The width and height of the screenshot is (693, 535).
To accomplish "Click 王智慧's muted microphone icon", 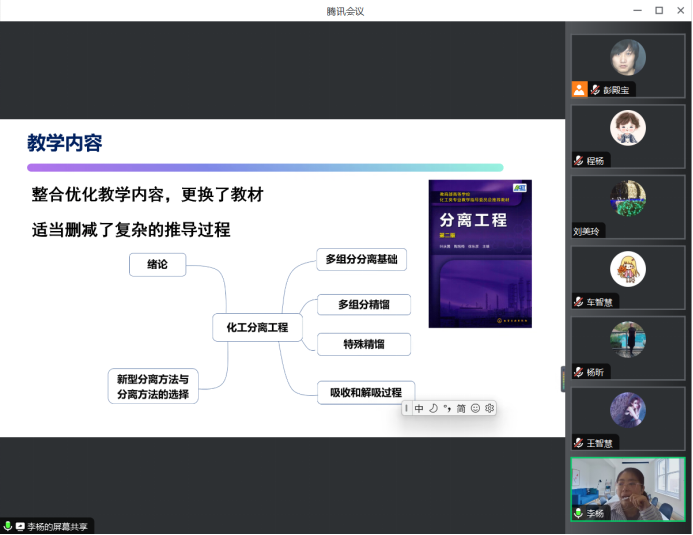I will (x=579, y=443).
